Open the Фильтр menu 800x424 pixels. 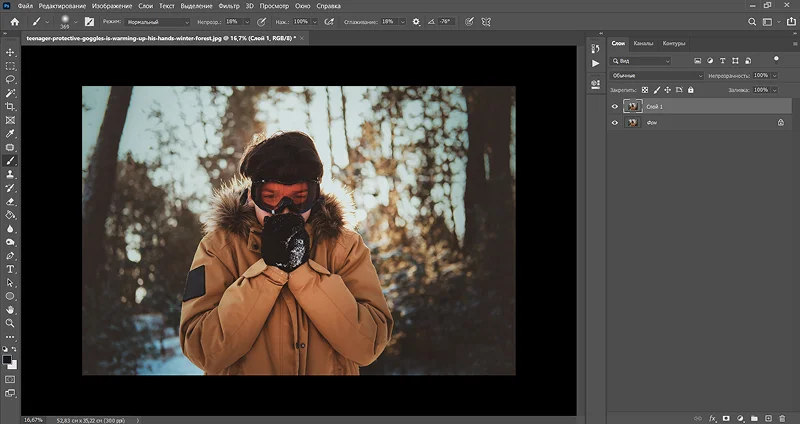pos(229,6)
